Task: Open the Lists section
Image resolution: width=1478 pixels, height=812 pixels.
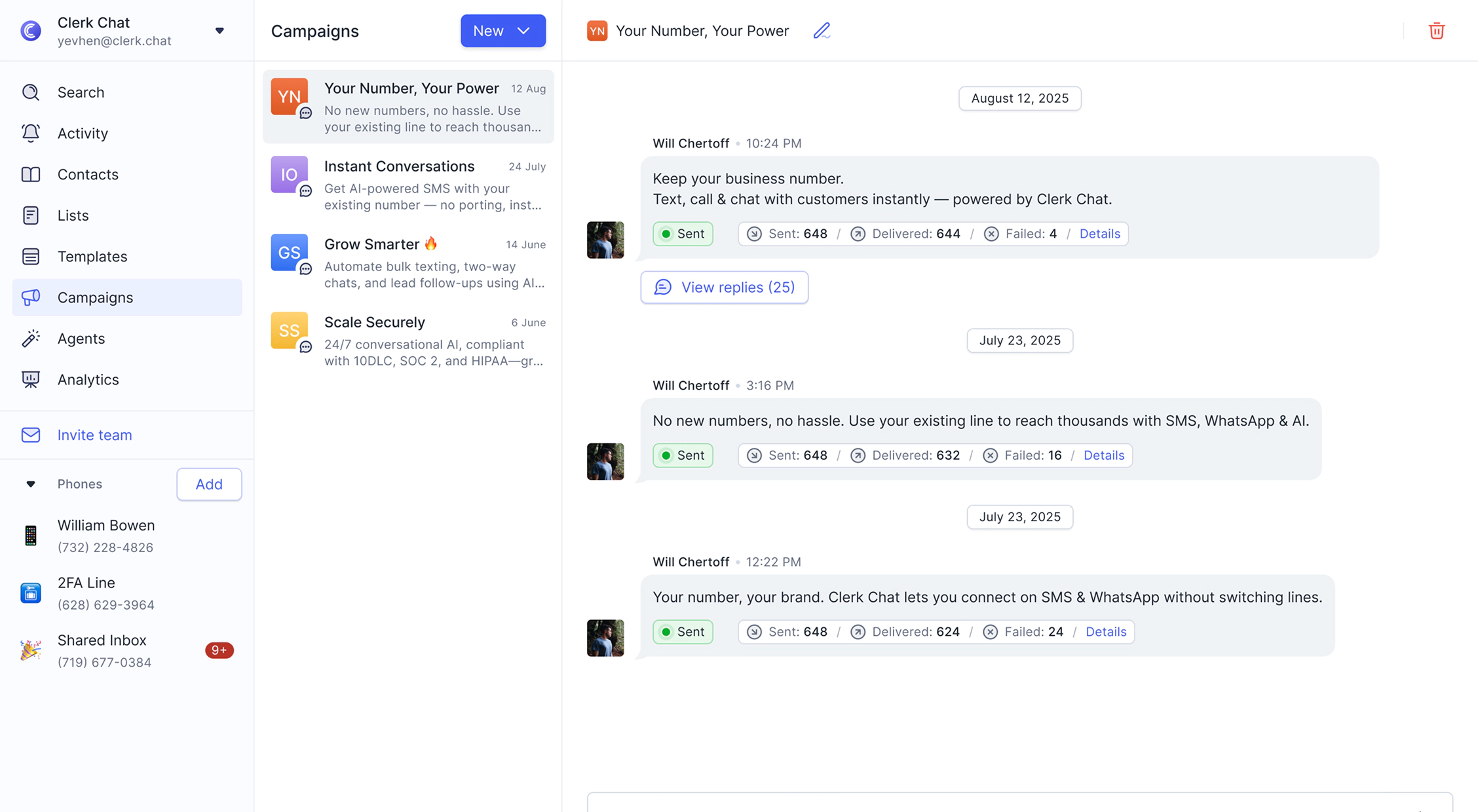Action: (73, 215)
